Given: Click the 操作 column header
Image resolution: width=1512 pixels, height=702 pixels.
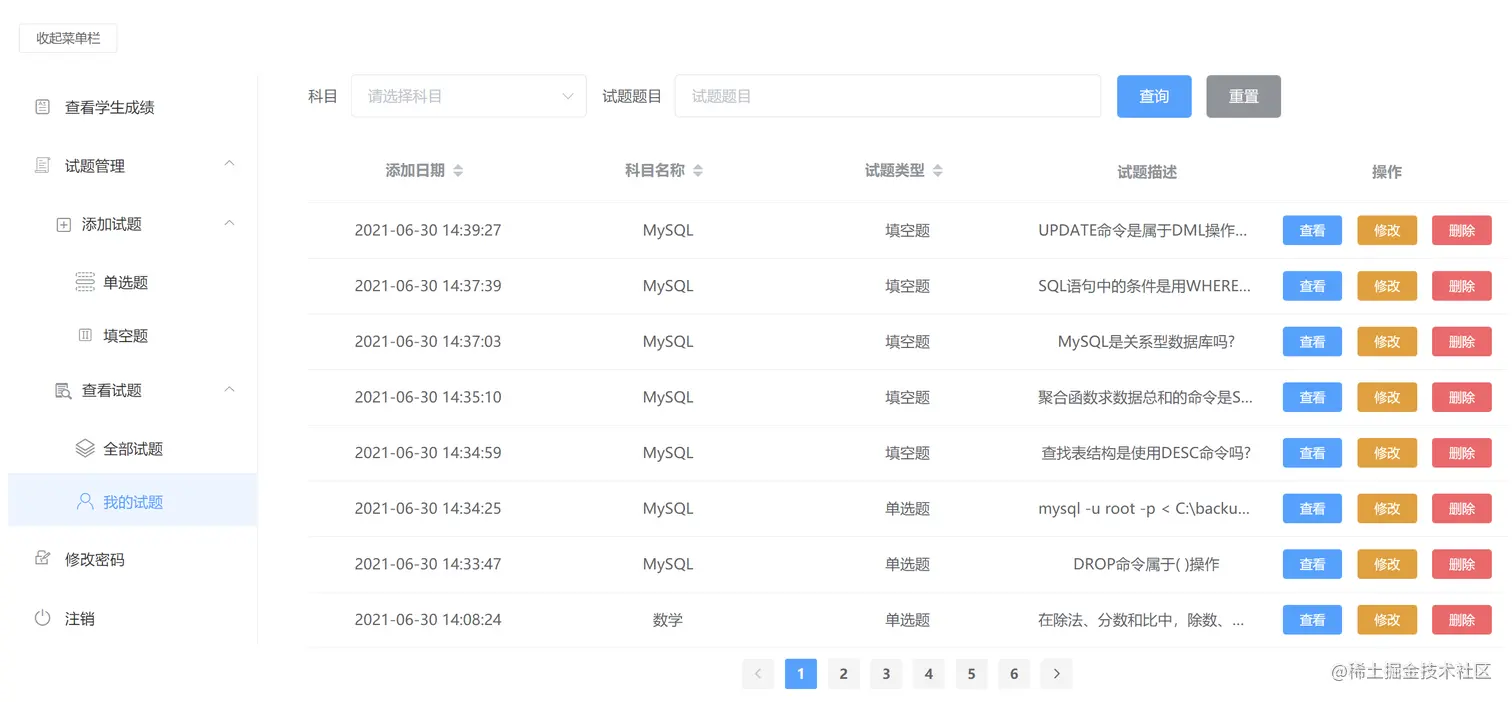Looking at the screenshot, I should [x=1387, y=172].
